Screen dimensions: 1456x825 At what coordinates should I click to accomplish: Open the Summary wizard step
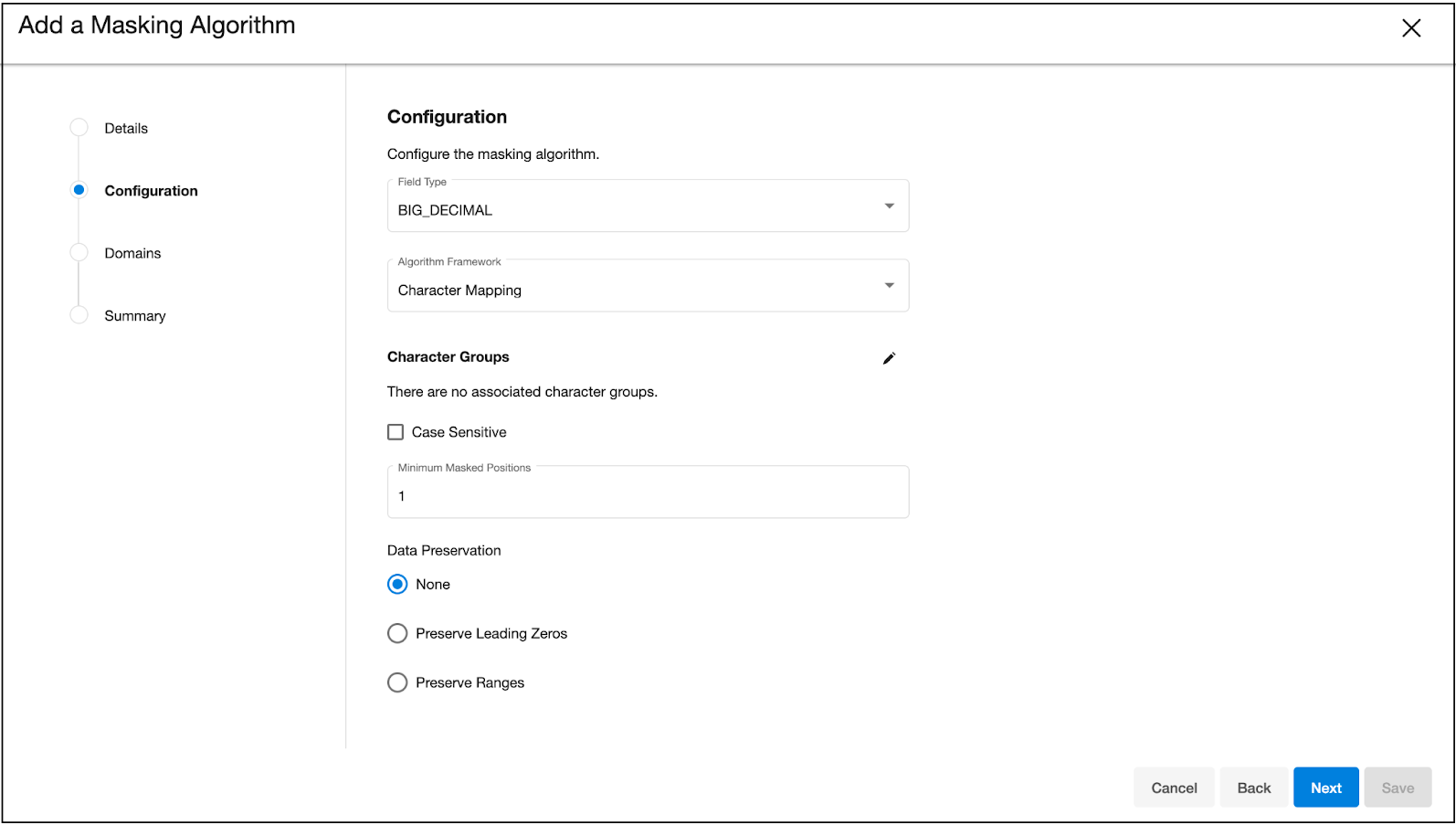[x=135, y=316]
